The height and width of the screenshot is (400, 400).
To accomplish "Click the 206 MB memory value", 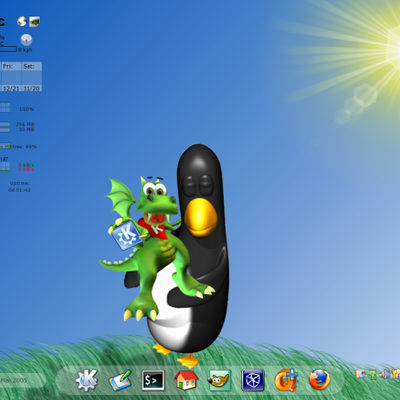I will (x=25, y=124).
